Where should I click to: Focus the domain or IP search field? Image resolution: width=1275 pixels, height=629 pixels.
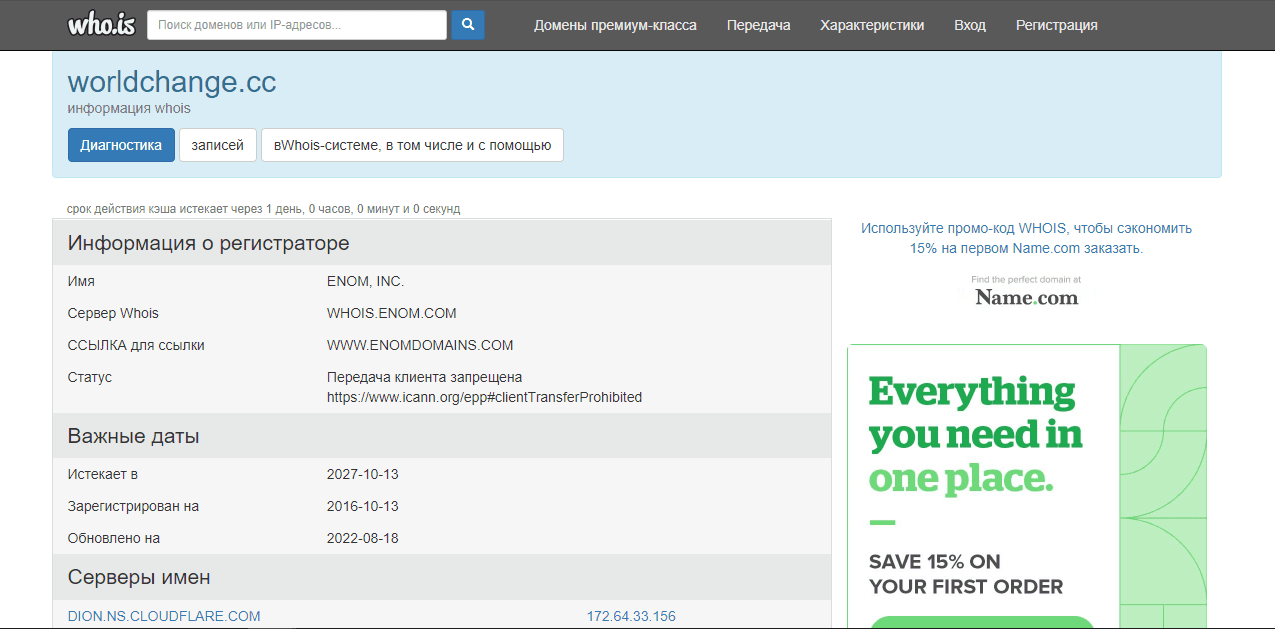[x=297, y=25]
